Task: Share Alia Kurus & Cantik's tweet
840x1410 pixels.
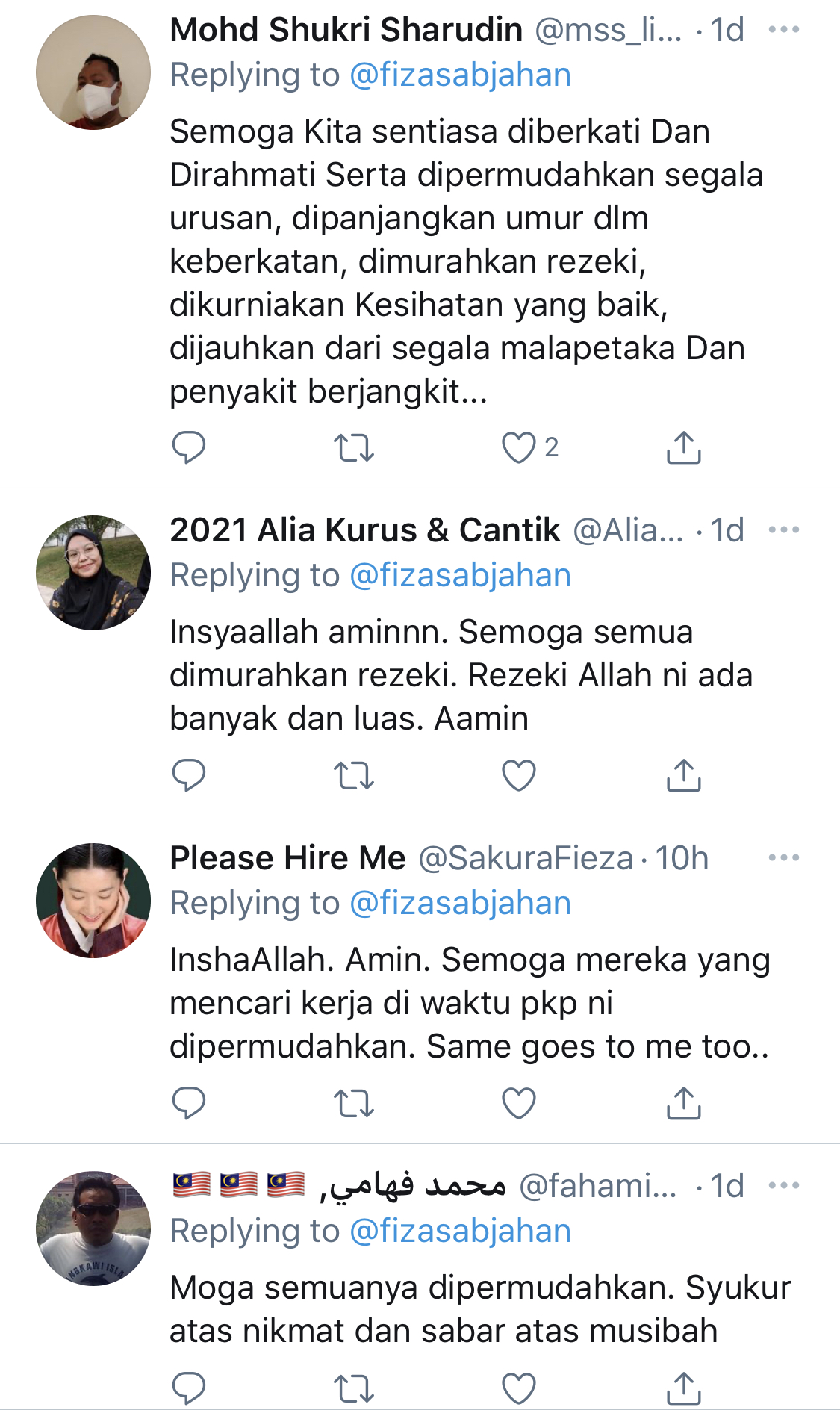Action: click(x=683, y=775)
